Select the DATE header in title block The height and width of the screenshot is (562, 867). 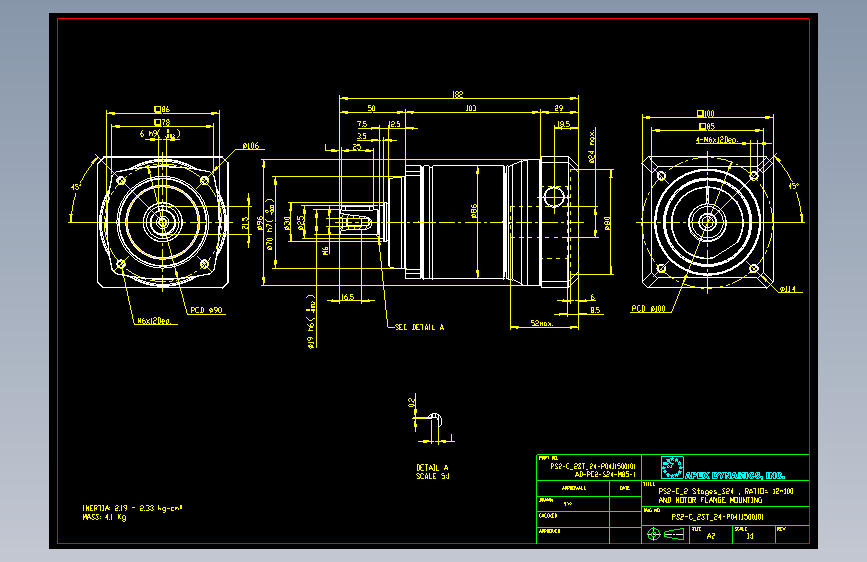[625, 488]
